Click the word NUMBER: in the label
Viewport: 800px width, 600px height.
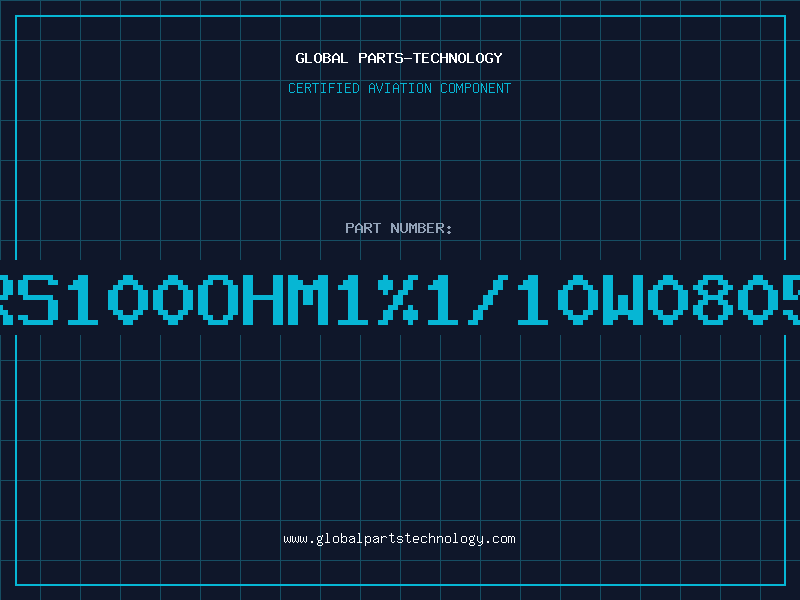tap(421, 228)
